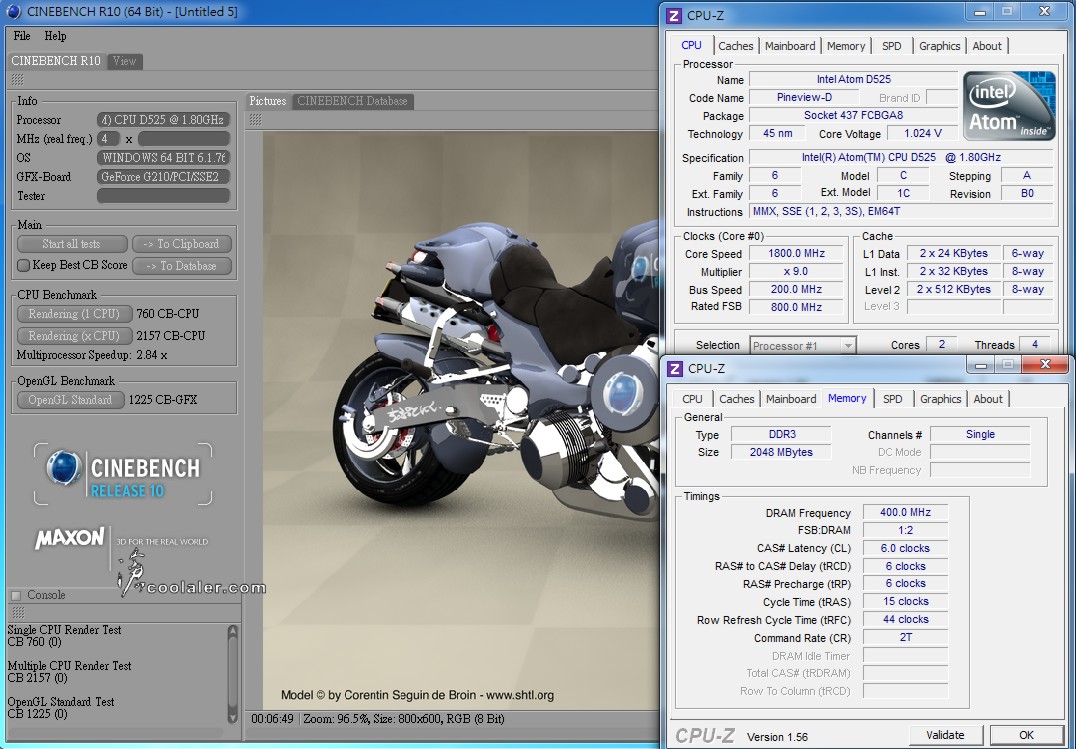Click the 760 CB-CPU score text
The height and width of the screenshot is (749, 1076).
click(167, 314)
